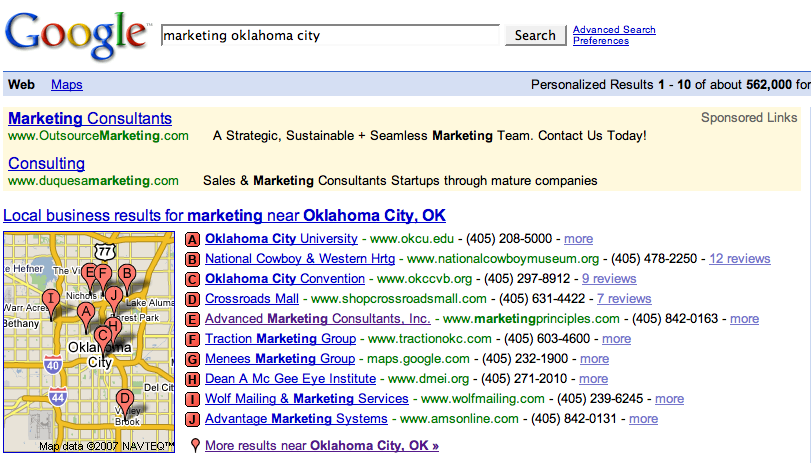Click the red B marker for National Cowboy listing
This screenshot has width=811, height=463.
point(193,259)
